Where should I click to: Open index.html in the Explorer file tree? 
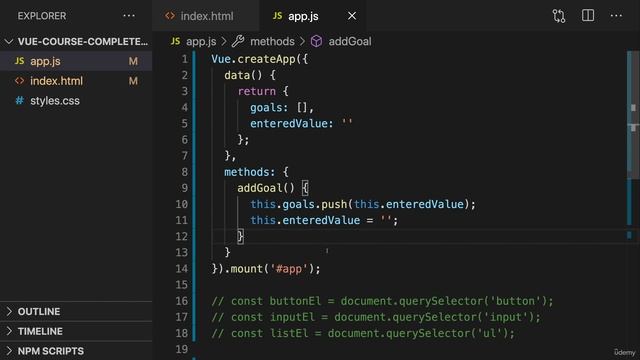pos(76,81)
